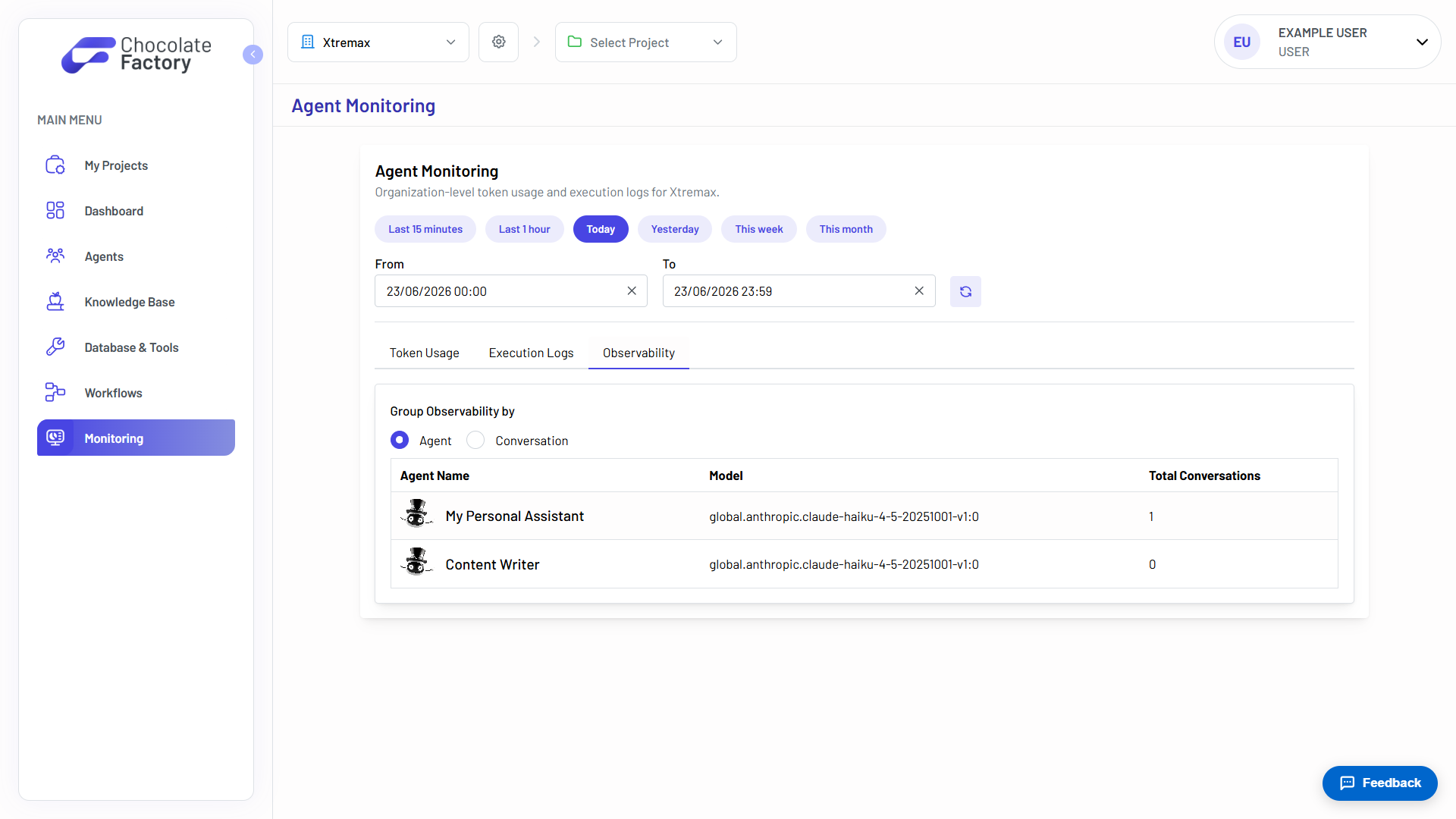Image resolution: width=1456 pixels, height=819 pixels.
Task: Click model value in Content Writer row
Action: point(844,564)
